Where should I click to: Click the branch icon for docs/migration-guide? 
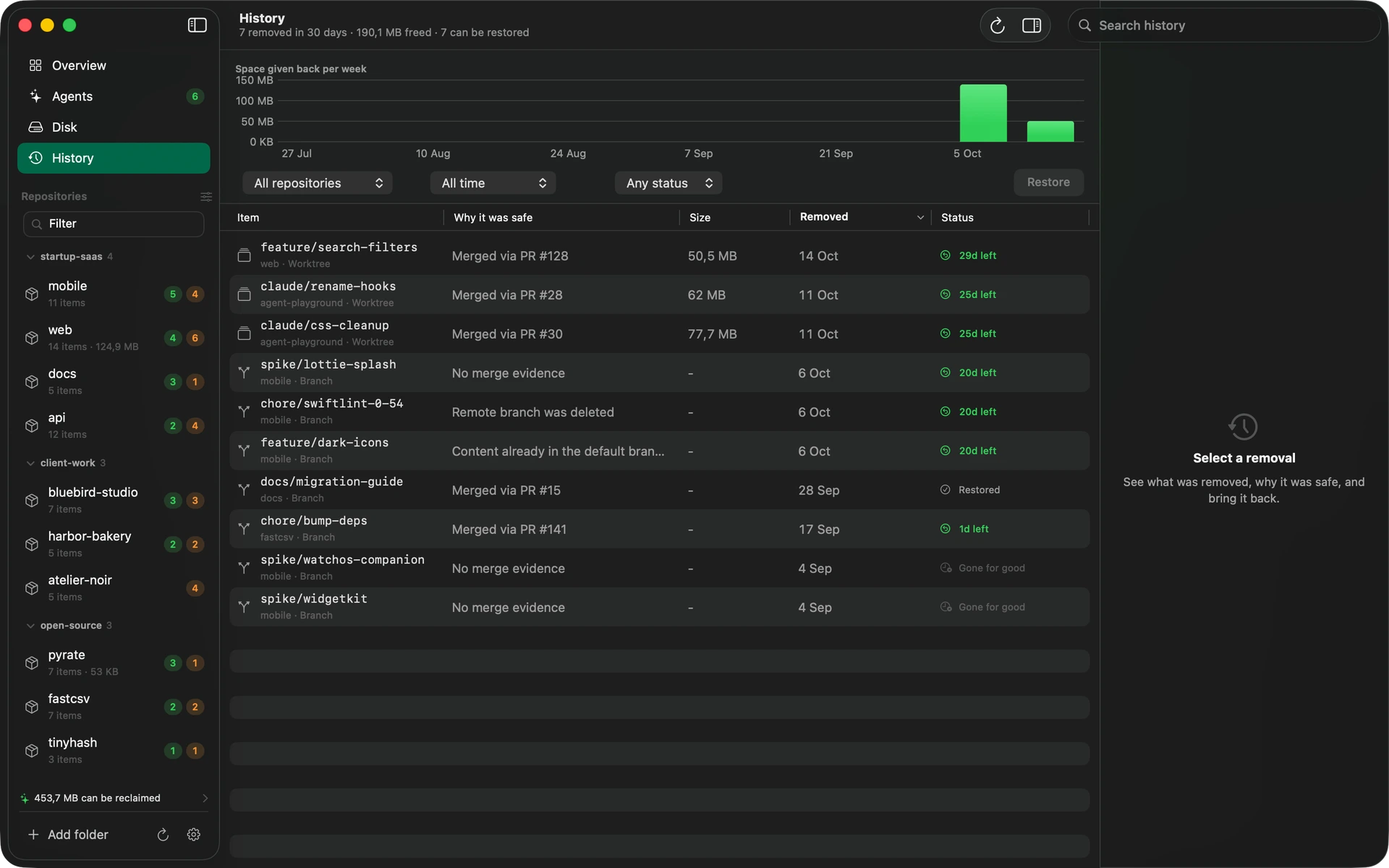click(244, 490)
